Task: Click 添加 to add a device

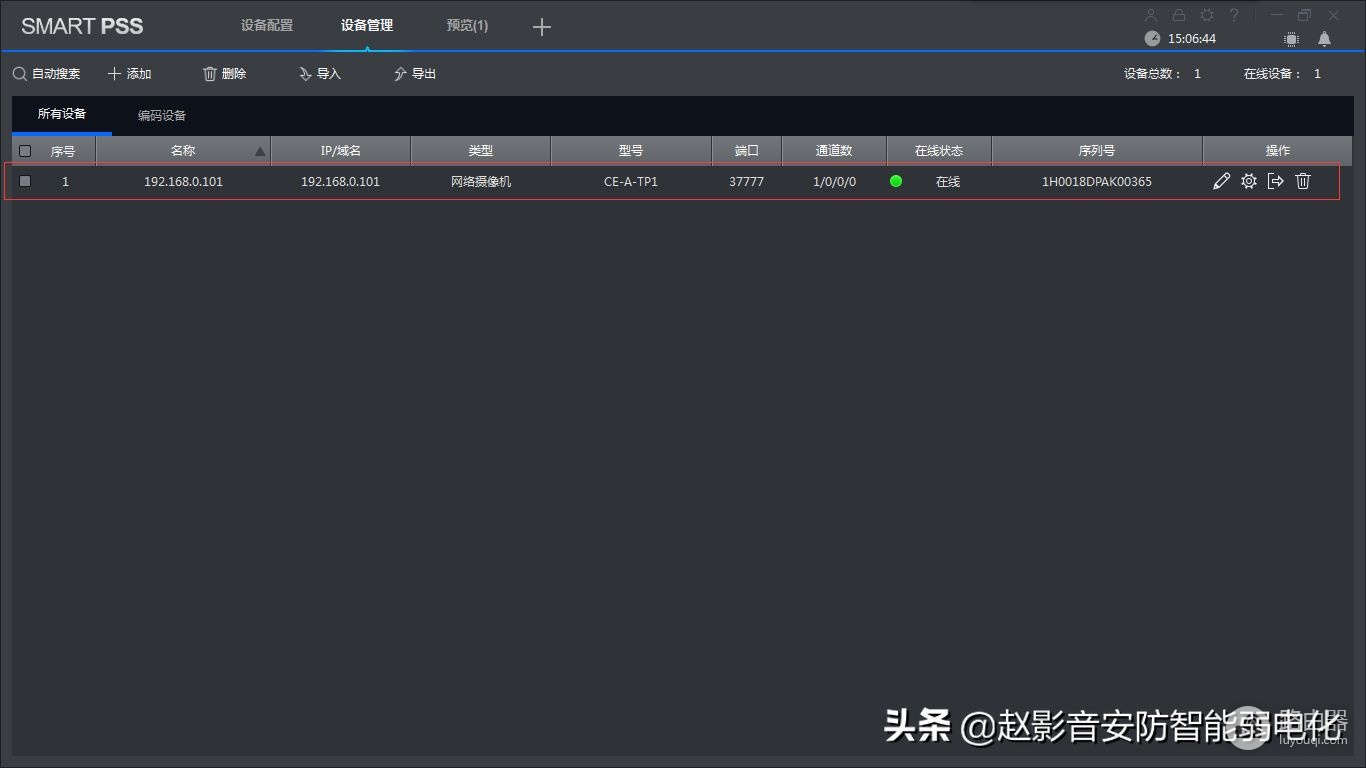Action: 129,74
